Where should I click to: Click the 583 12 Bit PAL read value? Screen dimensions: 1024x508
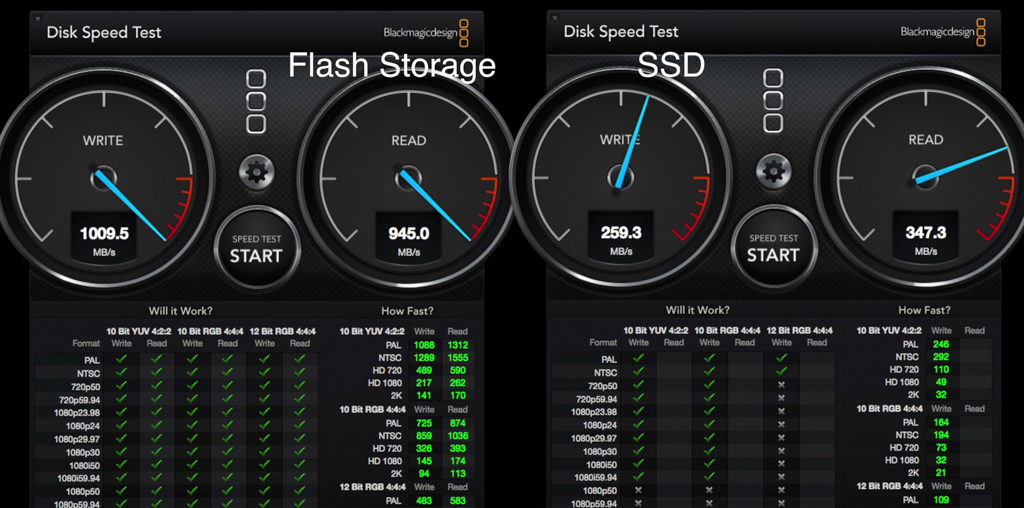point(458,501)
